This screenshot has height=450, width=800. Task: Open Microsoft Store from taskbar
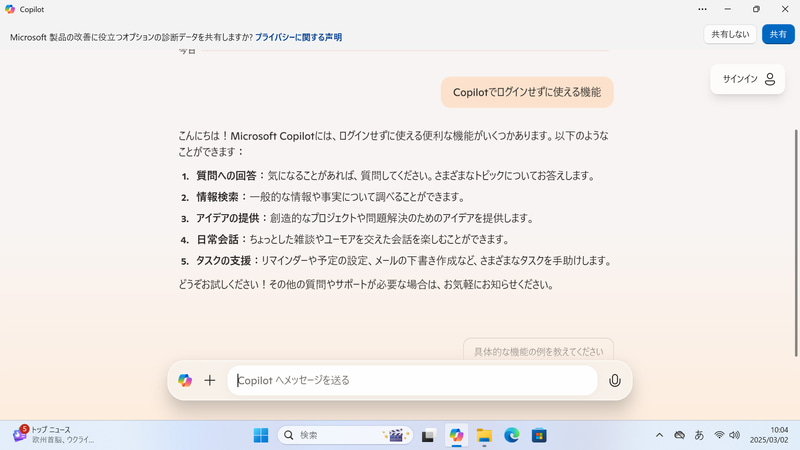[x=539, y=435]
